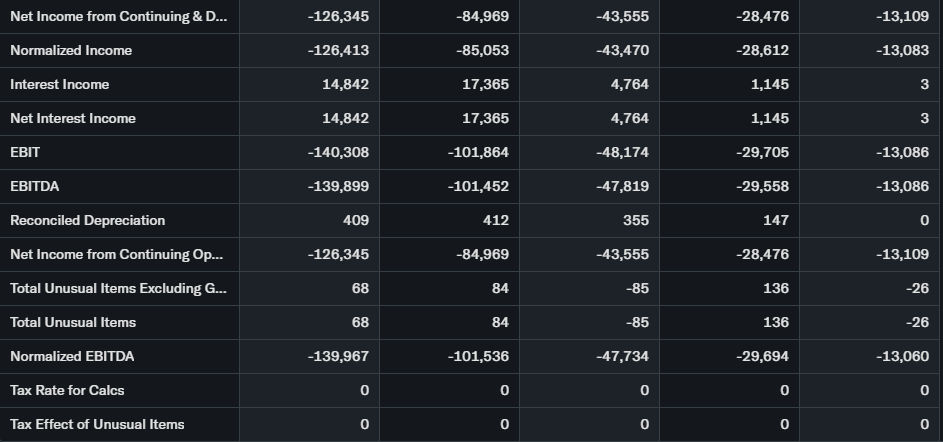The width and height of the screenshot is (943, 442).
Task: Click the "Net Interest Income" row label
Action: click(x=73, y=118)
